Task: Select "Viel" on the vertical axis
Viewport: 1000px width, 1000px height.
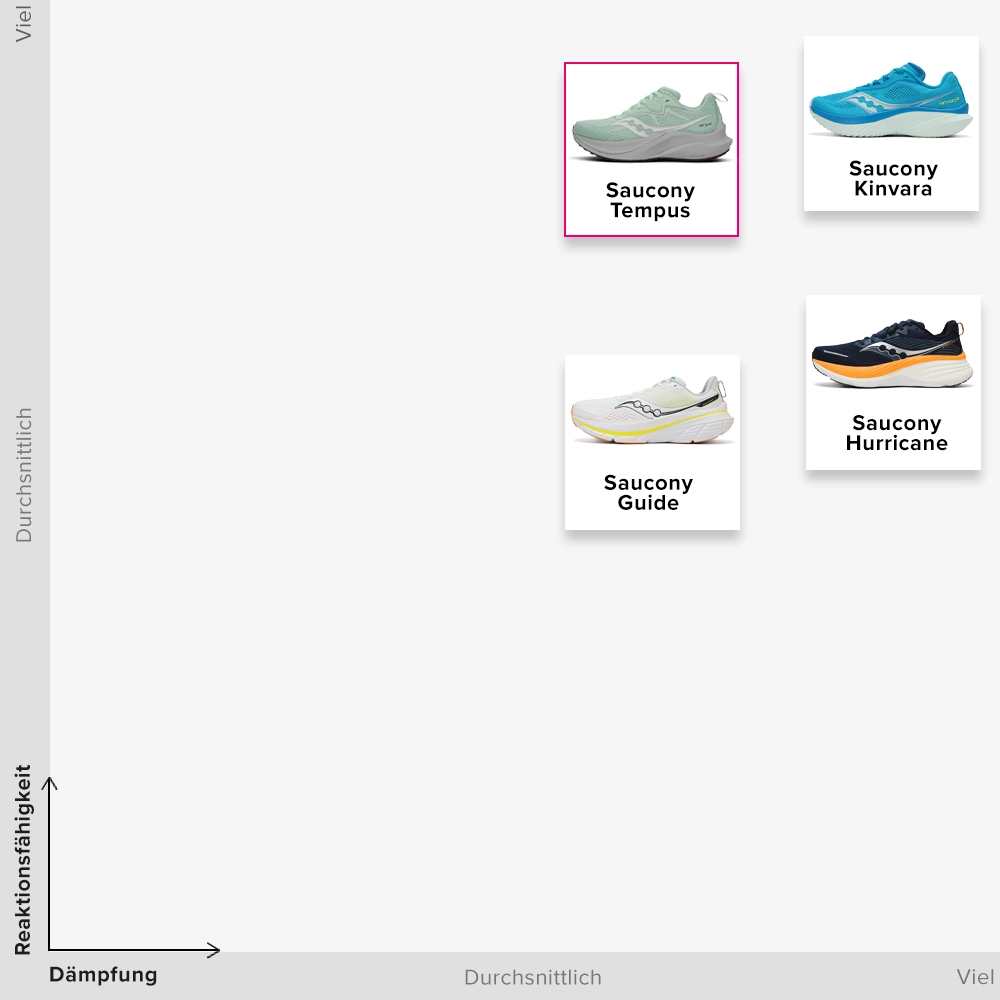Action: pos(24,23)
